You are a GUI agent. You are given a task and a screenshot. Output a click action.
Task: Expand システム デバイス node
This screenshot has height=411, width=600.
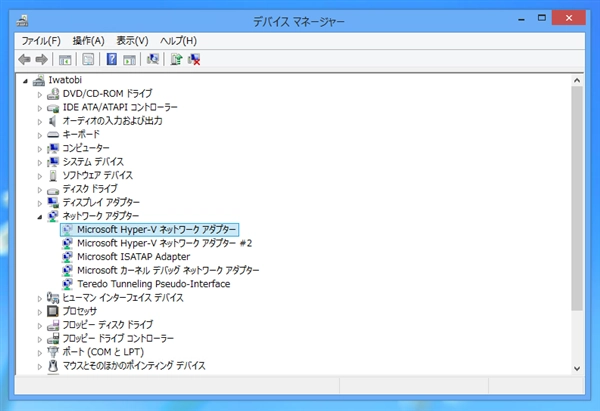tap(39, 162)
